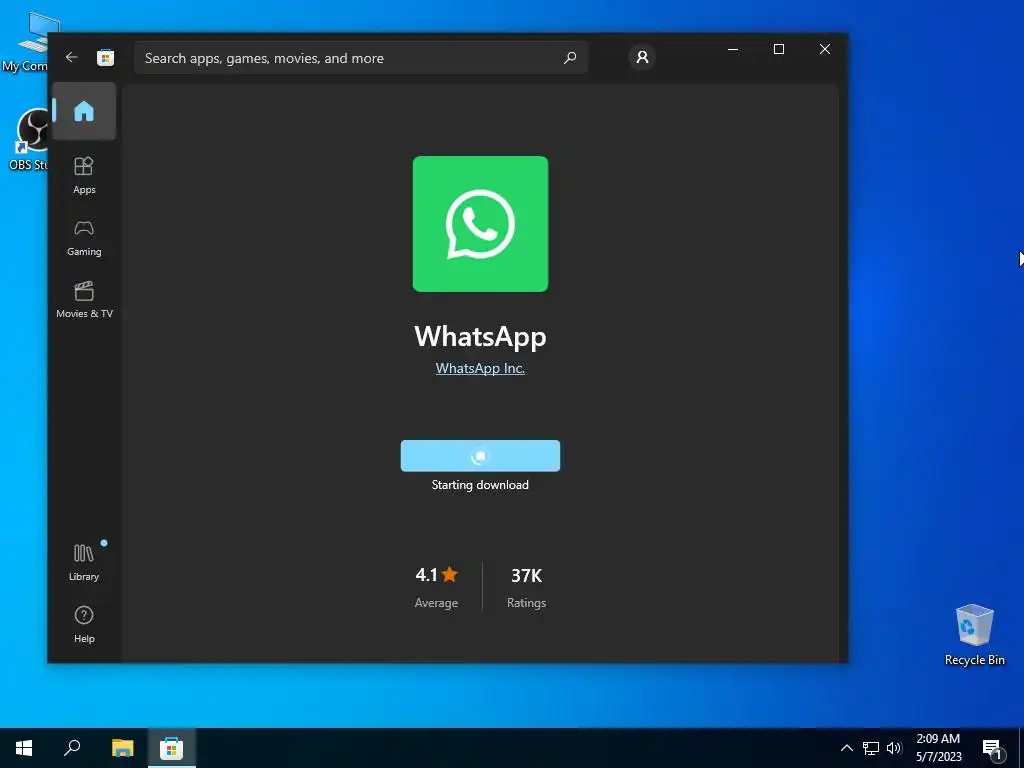
Task: Click the Starting download status text
Action: (480, 485)
